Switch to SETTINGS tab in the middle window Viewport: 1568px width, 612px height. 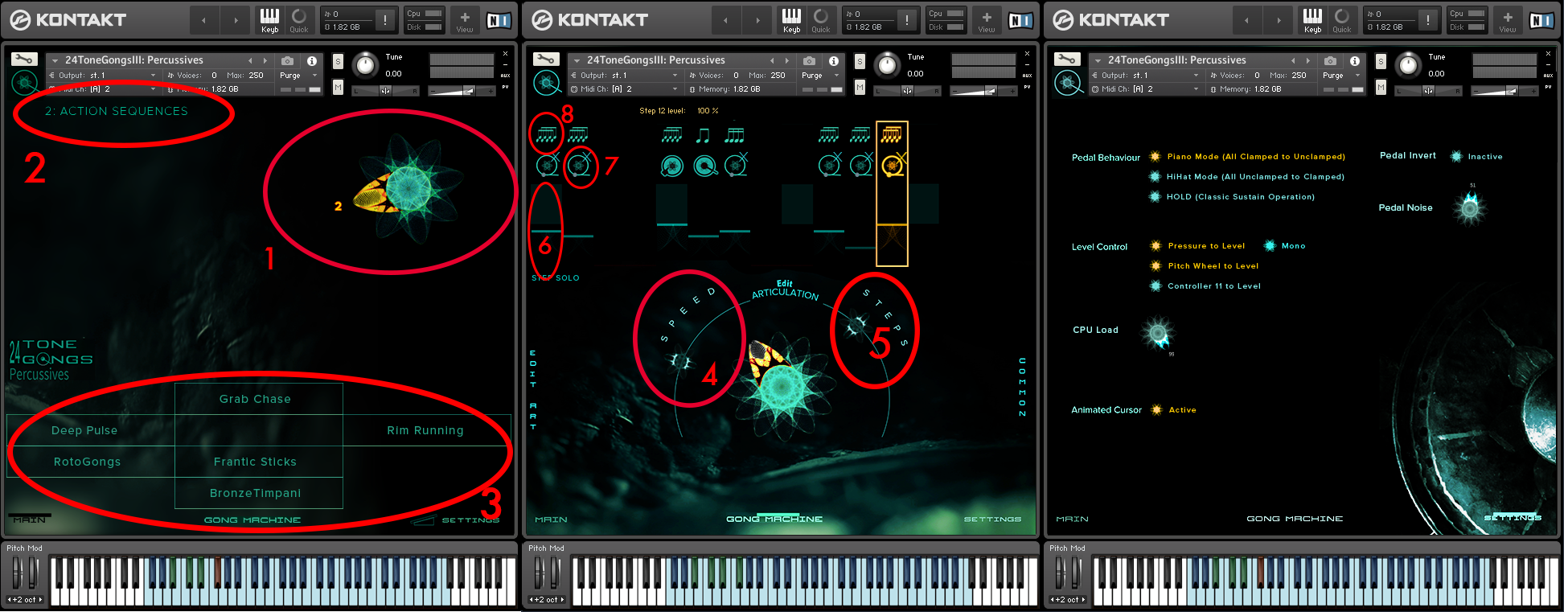992,520
